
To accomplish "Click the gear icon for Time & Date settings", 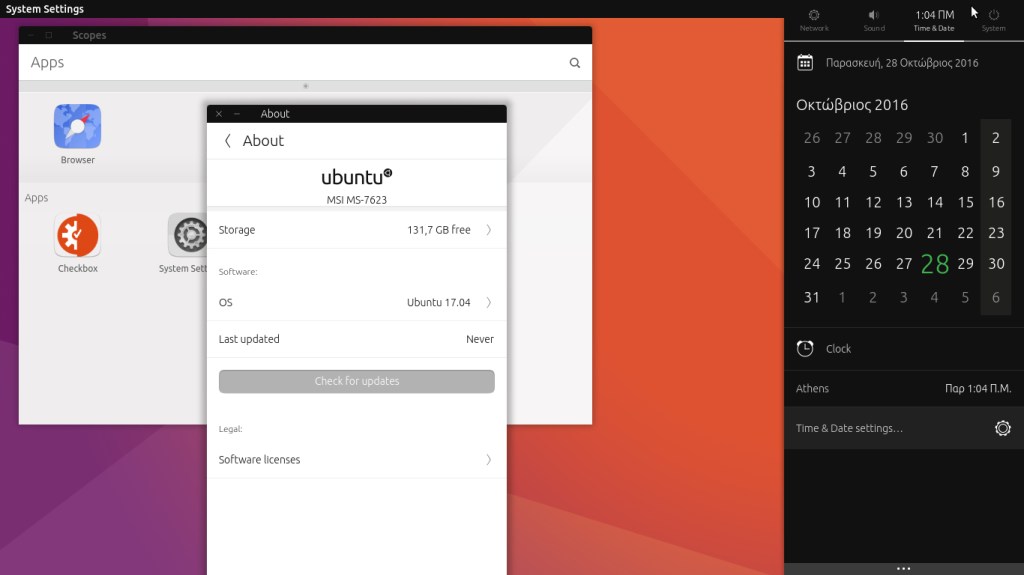I will coord(1002,428).
